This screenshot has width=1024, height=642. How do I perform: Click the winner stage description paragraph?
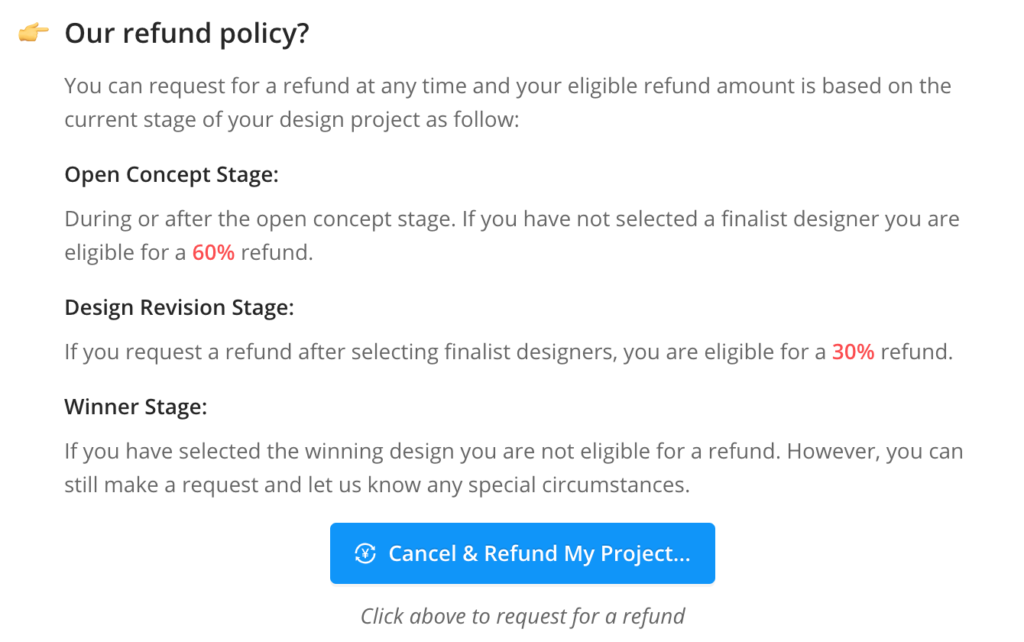(513, 468)
